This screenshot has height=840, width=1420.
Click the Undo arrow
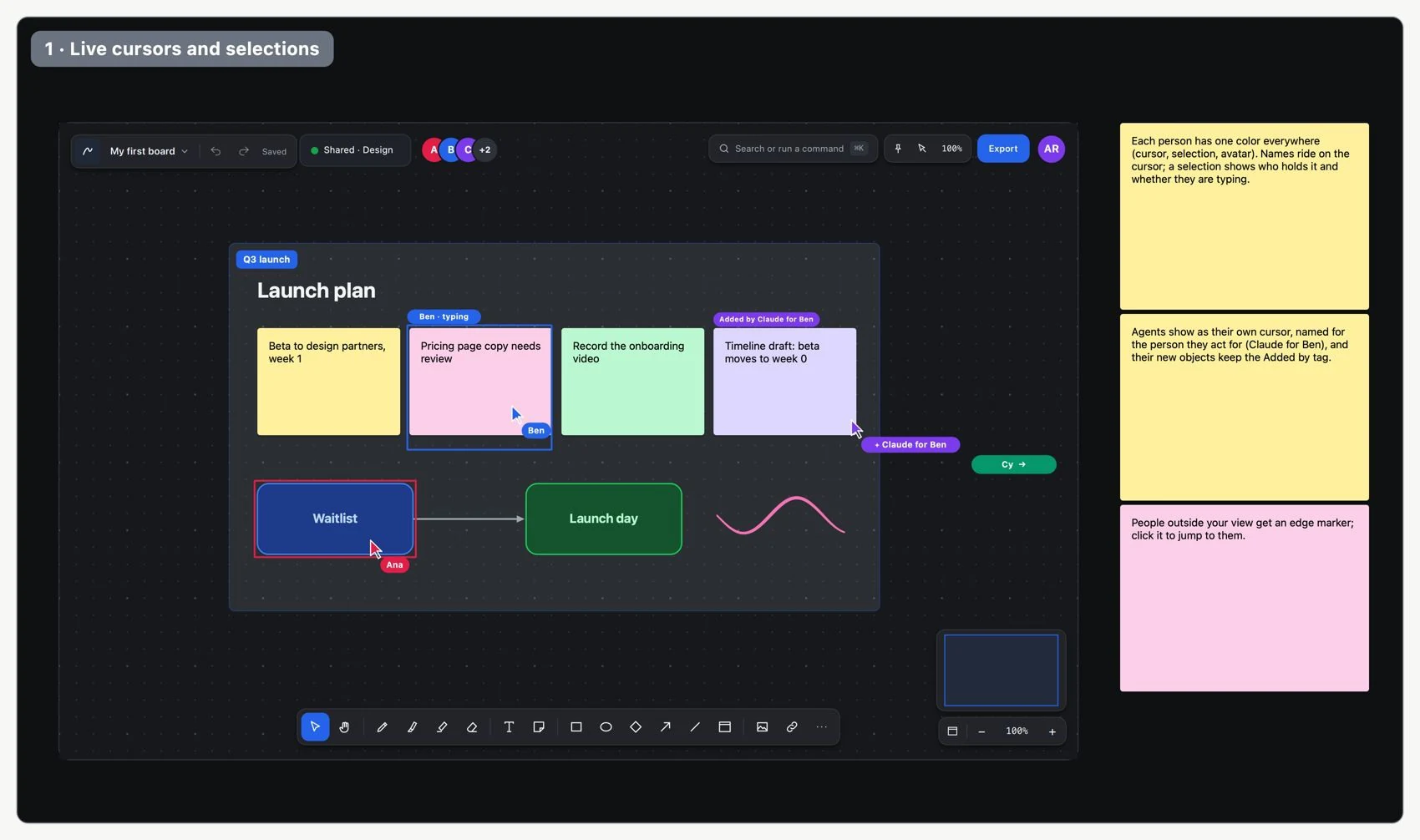(216, 151)
